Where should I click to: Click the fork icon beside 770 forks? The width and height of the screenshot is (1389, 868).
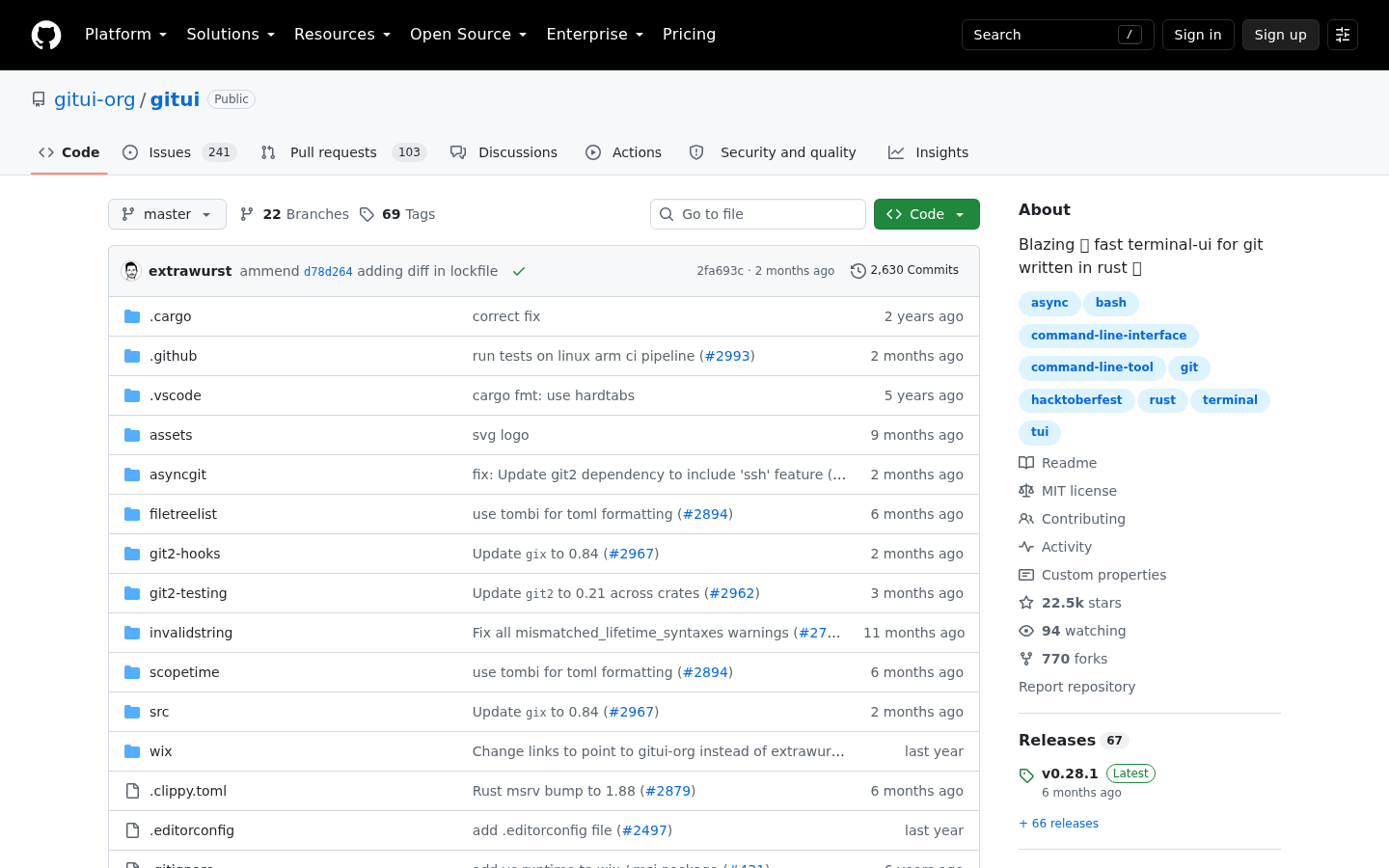point(1026,659)
